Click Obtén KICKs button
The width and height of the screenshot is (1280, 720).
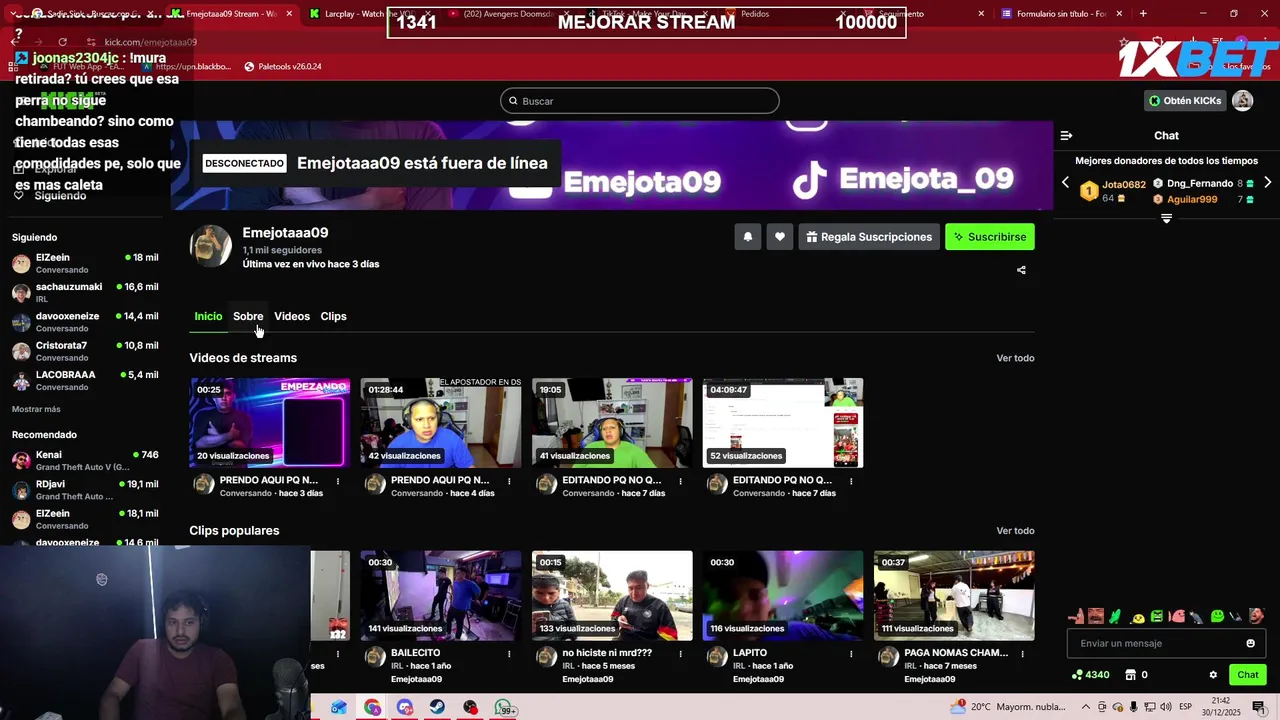[x=1185, y=101]
